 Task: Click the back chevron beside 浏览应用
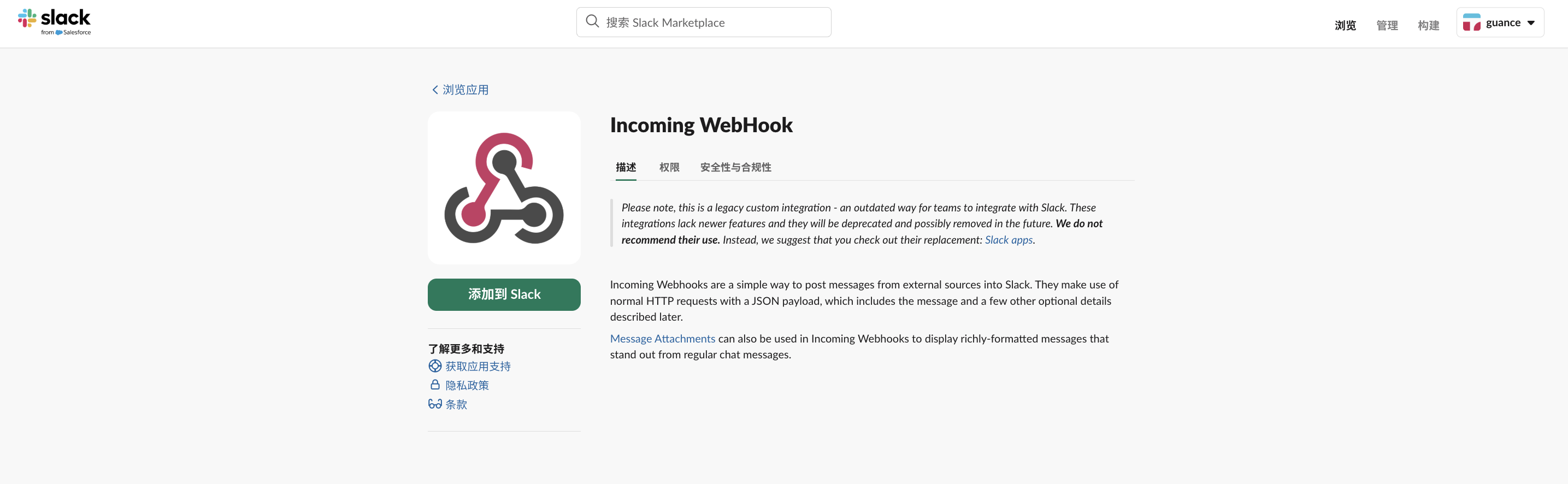point(434,90)
